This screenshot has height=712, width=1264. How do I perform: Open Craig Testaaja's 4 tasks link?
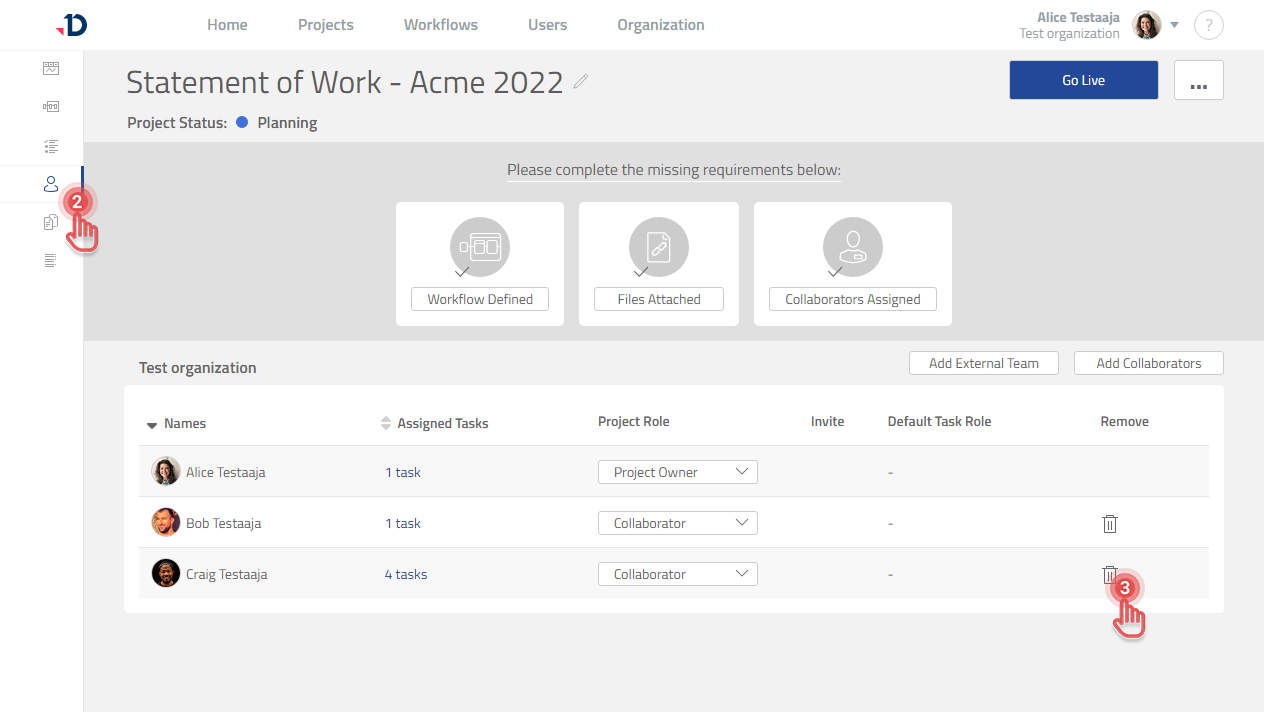(x=405, y=574)
